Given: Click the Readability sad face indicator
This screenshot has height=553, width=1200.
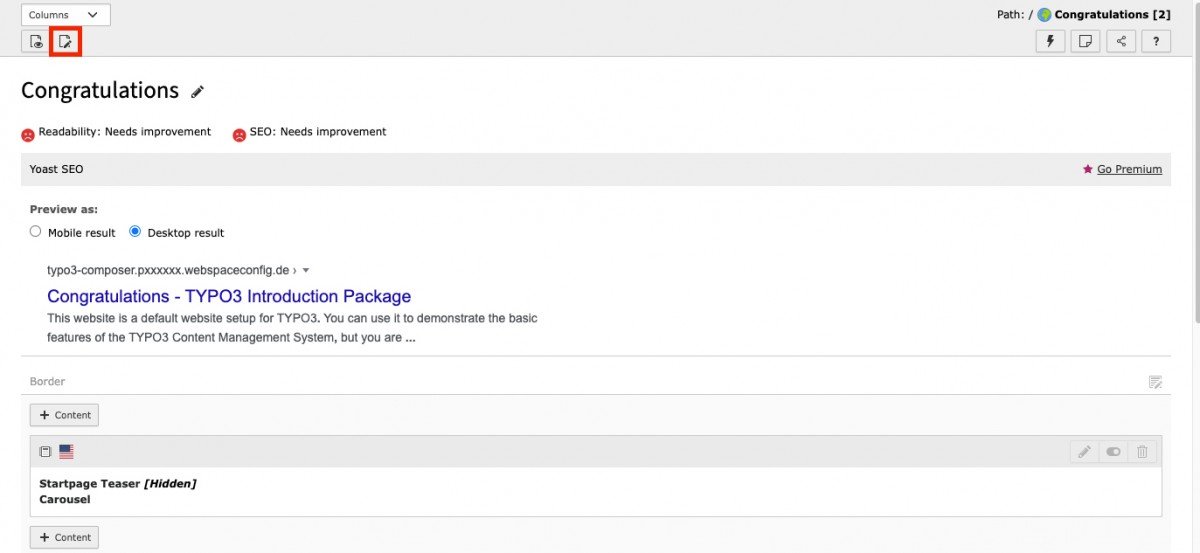Looking at the screenshot, I should pyautogui.click(x=28, y=135).
